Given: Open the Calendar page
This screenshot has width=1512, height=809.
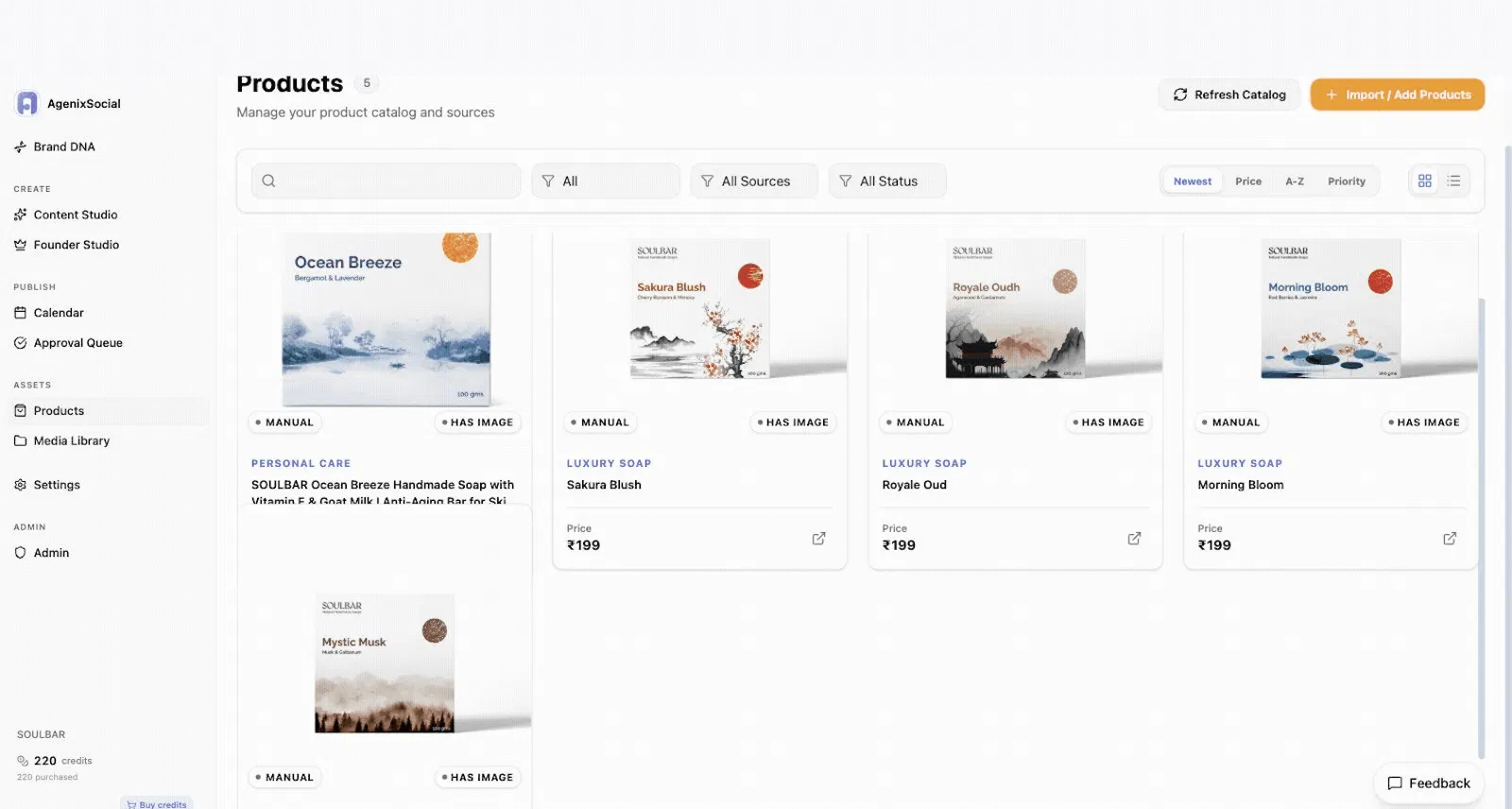Looking at the screenshot, I should point(58,313).
